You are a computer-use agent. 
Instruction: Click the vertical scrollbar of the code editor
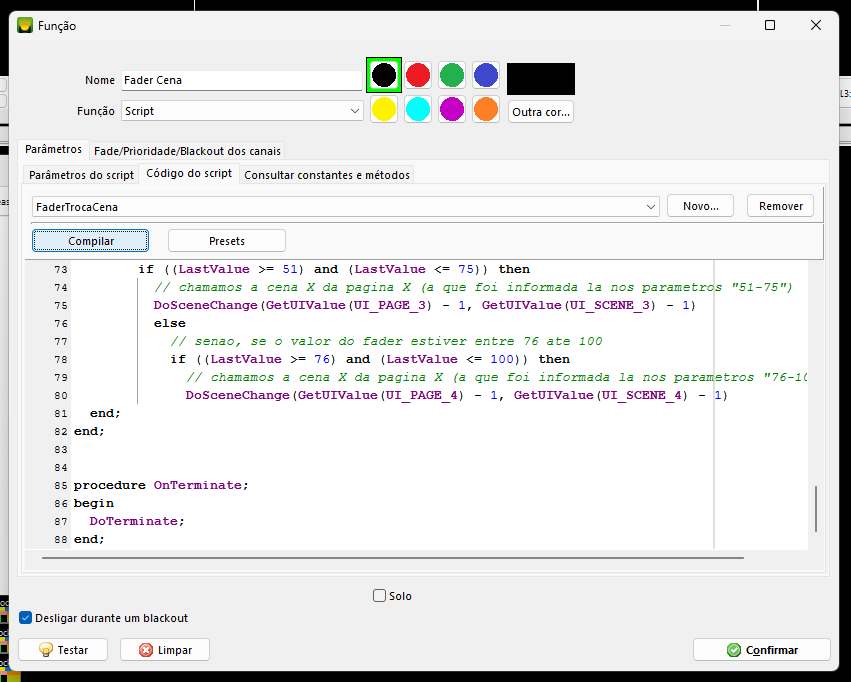(817, 509)
